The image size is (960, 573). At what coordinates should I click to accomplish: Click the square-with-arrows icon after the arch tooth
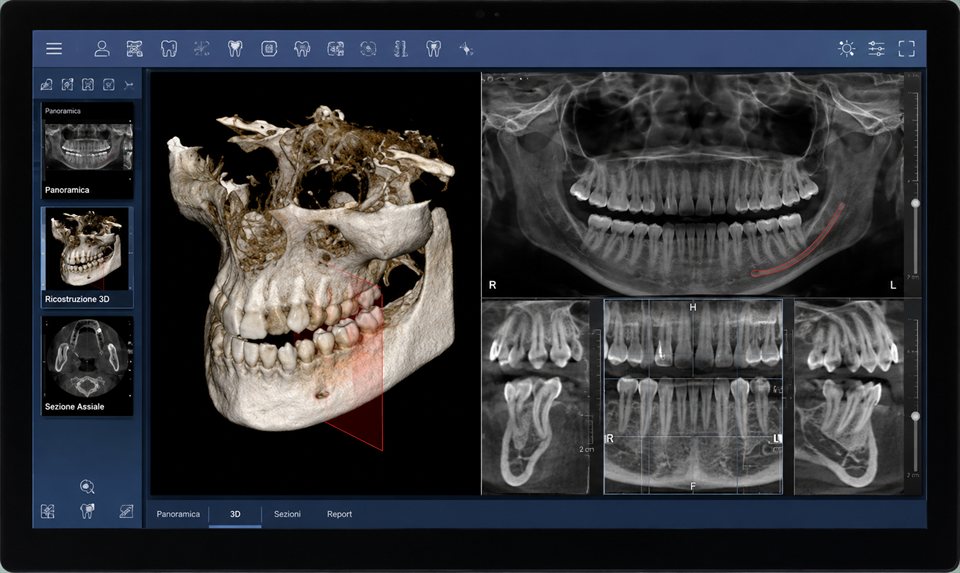click(336, 48)
